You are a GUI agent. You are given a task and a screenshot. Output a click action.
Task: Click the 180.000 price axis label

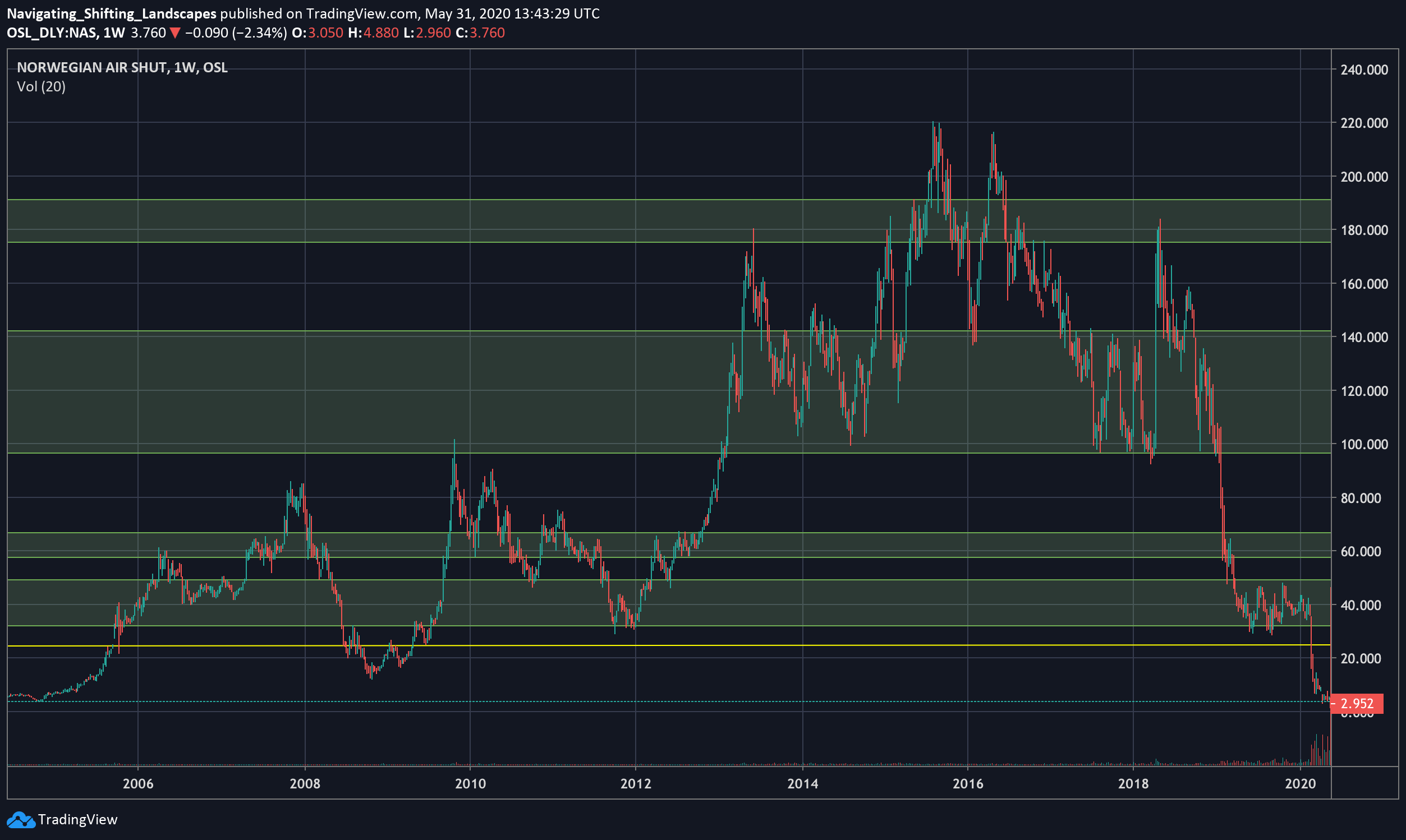(1364, 230)
